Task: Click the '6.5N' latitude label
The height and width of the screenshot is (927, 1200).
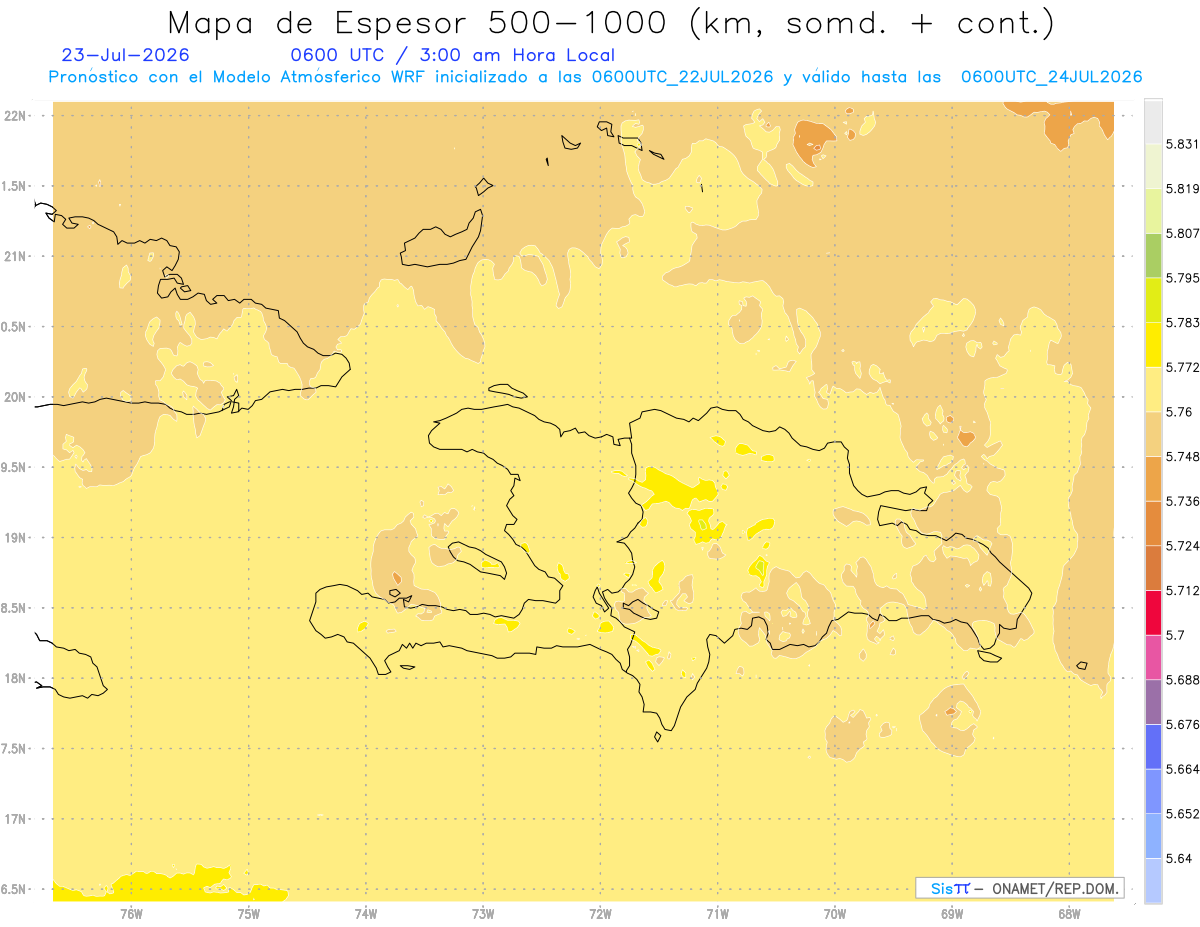Action: click(x=14, y=889)
